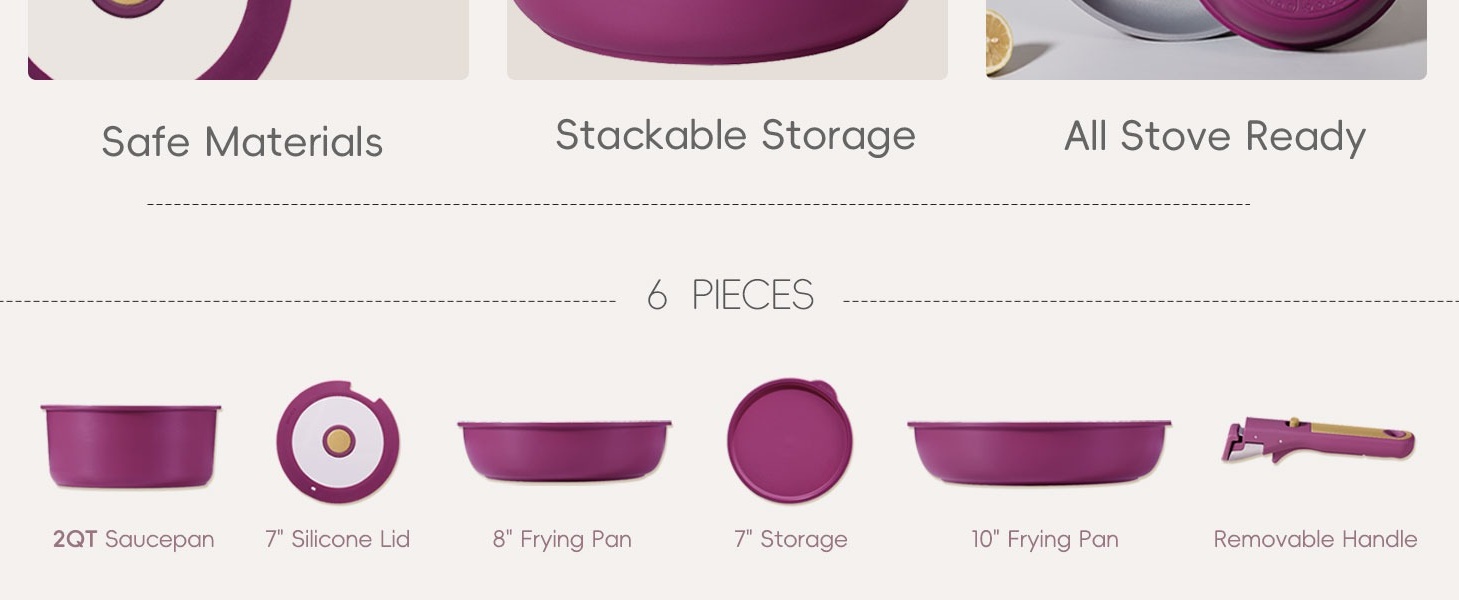1459x600 pixels.
Task: Open the Safe Materials feature photo
Action: [248, 38]
